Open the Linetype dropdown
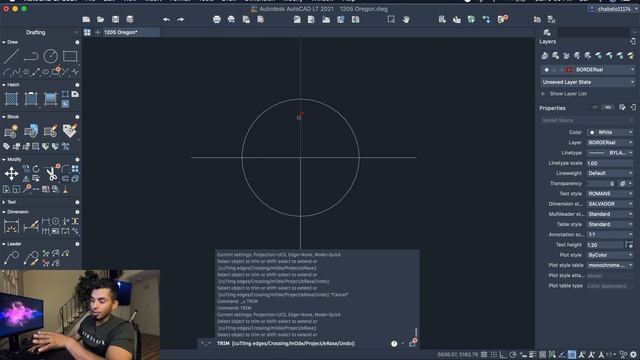The height and width of the screenshot is (360, 640). coord(610,153)
